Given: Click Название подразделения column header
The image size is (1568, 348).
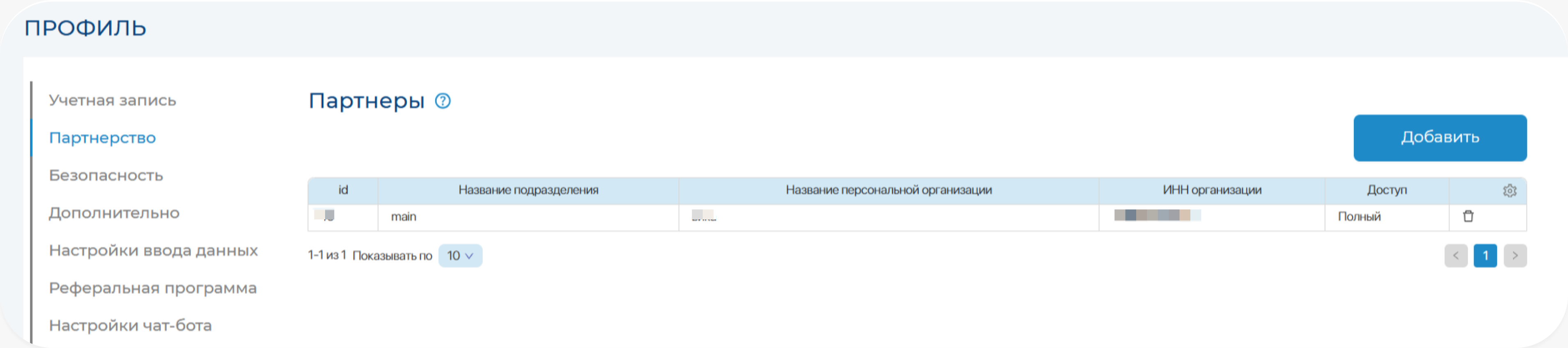Looking at the screenshot, I should click(x=528, y=190).
